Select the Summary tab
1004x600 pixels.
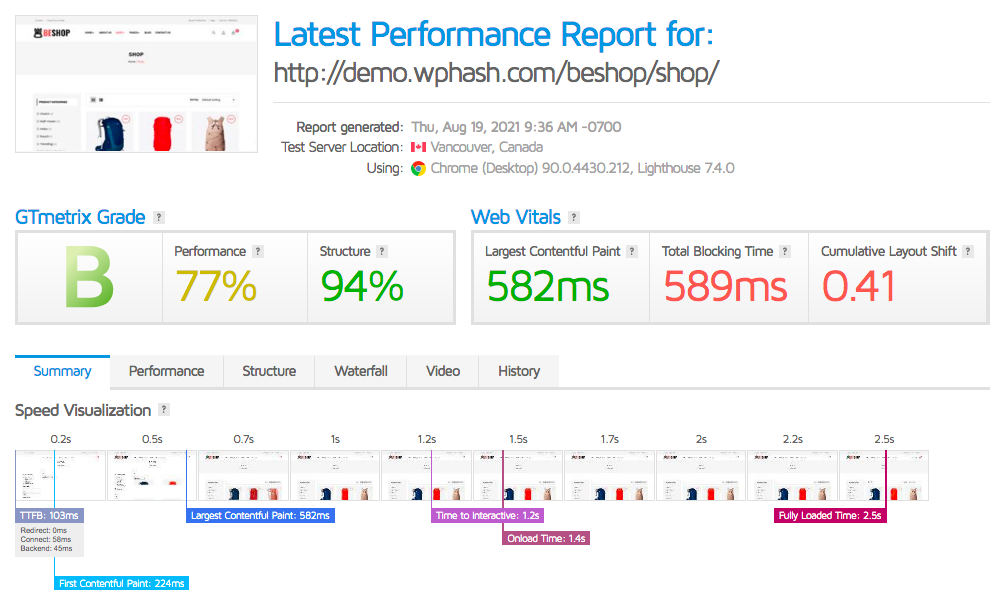[x=63, y=371]
